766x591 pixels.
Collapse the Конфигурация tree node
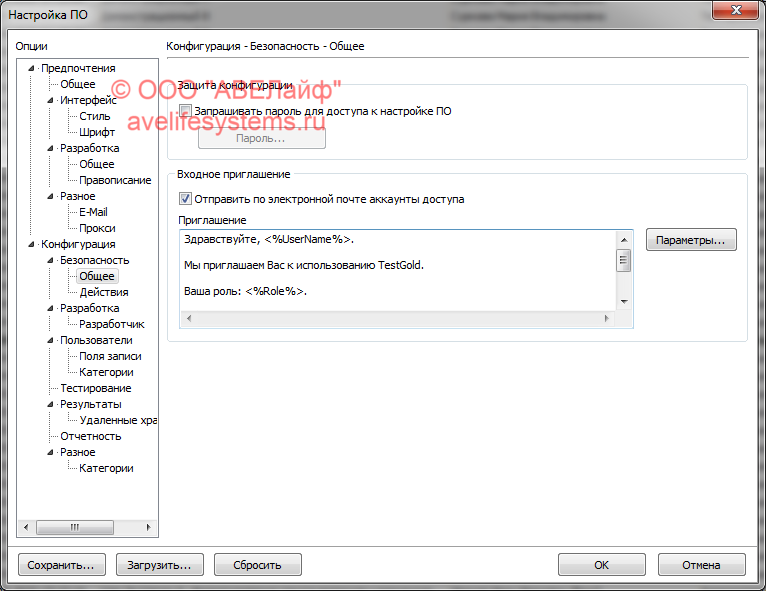click(x=31, y=244)
